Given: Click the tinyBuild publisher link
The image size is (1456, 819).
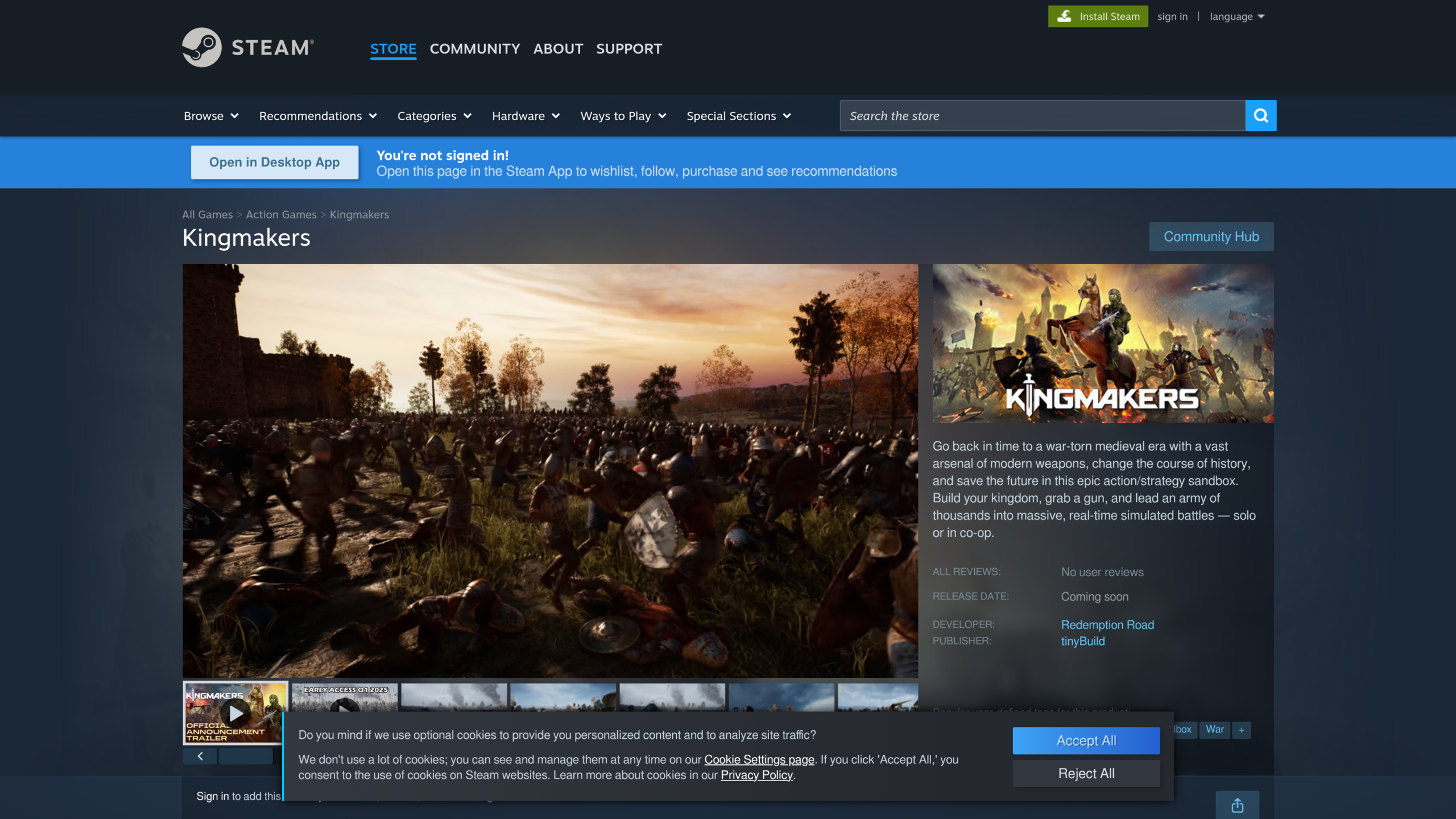Looking at the screenshot, I should tap(1083, 641).
